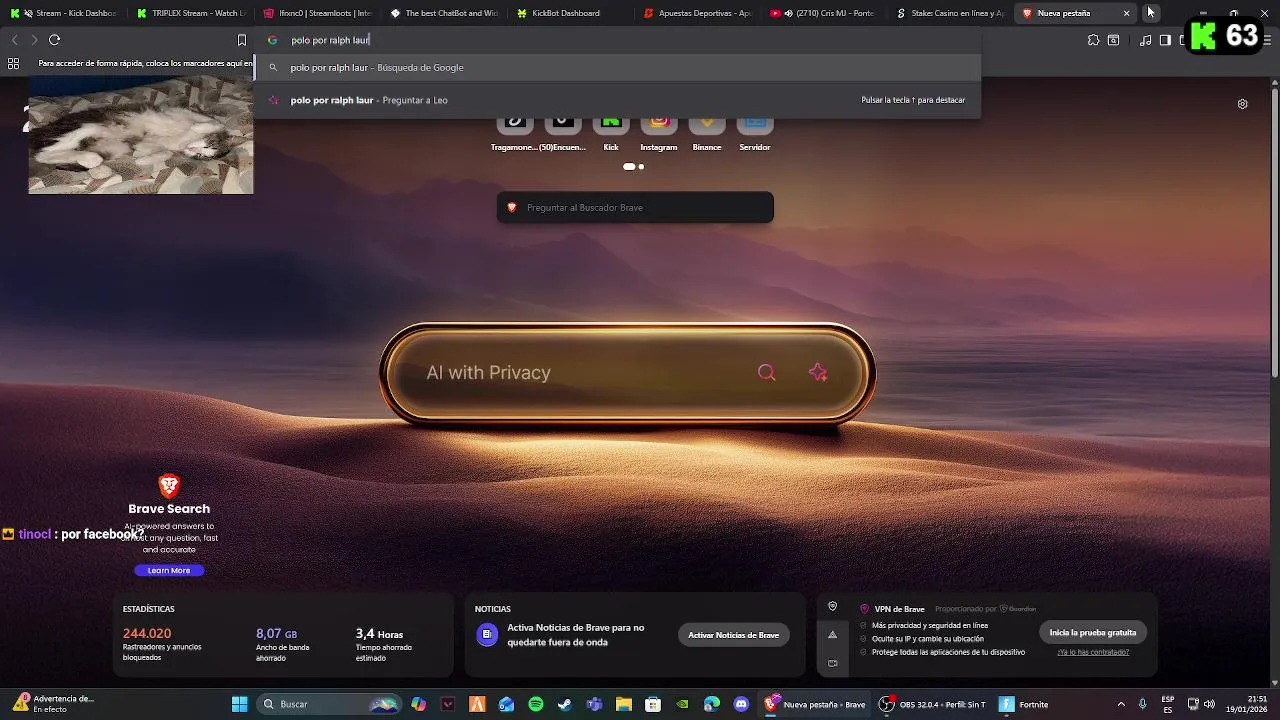
Task: Open Discord from the Windows taskbar
Action: tap(741, 704)
